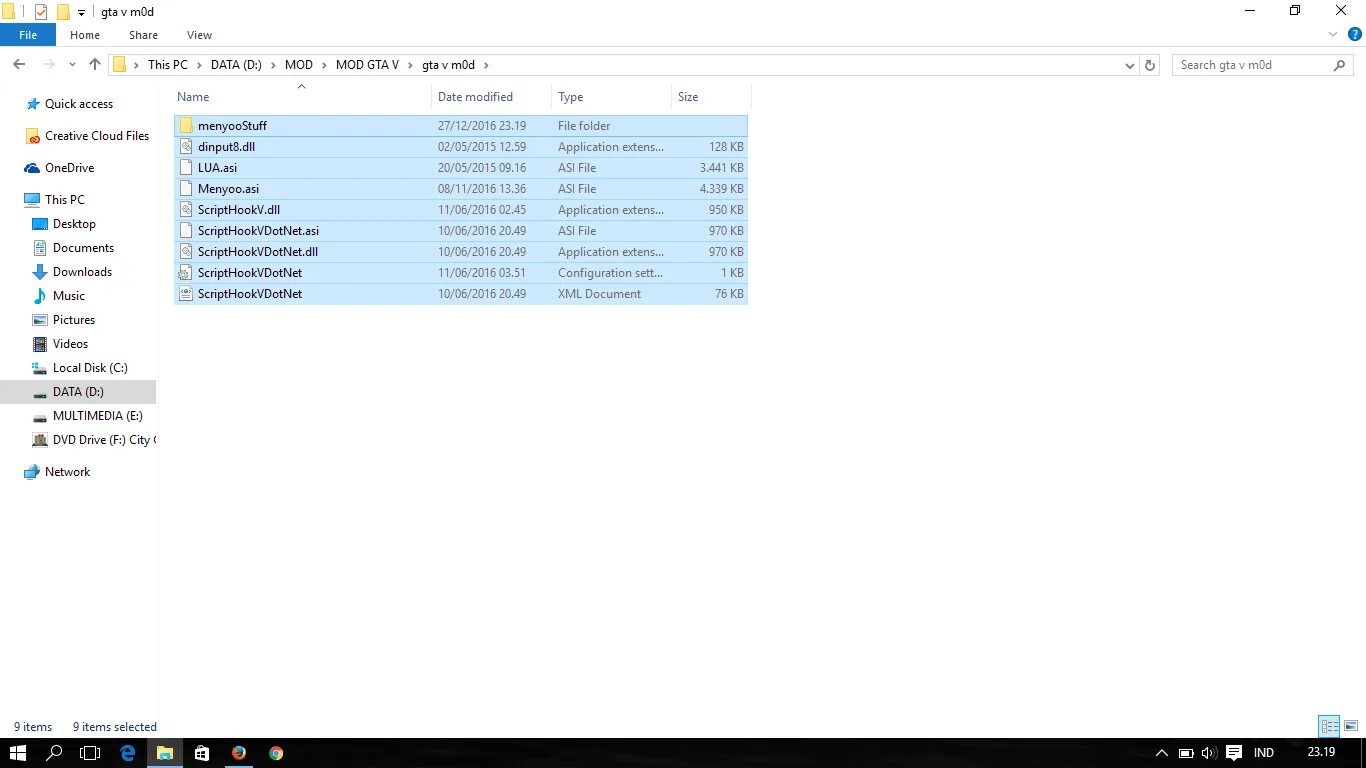Select DATA (D:) drive in sidebar
Viewport: 1366px width, 768px height.
click(x=78, y=392)
